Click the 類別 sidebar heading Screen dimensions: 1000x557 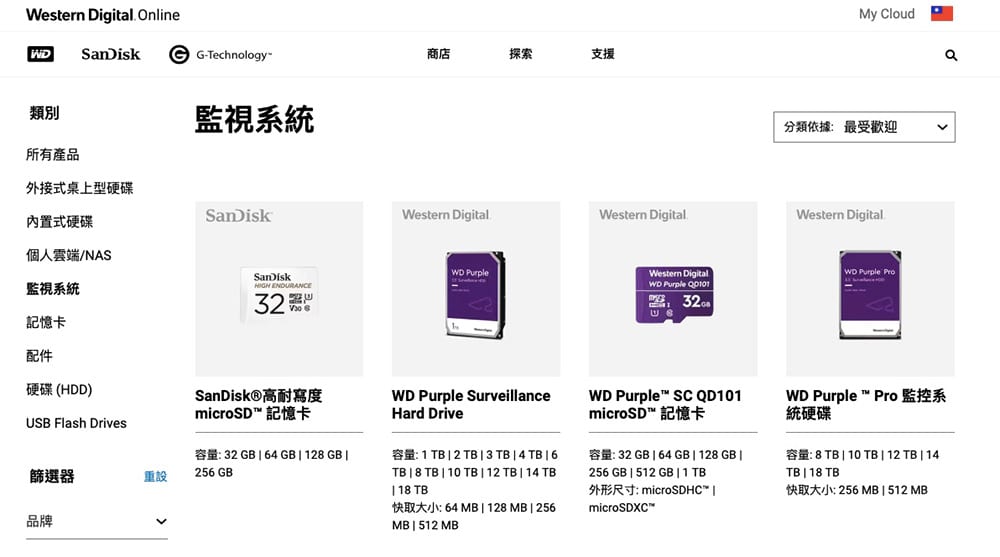pyautogui.click(x=44, y=114)
